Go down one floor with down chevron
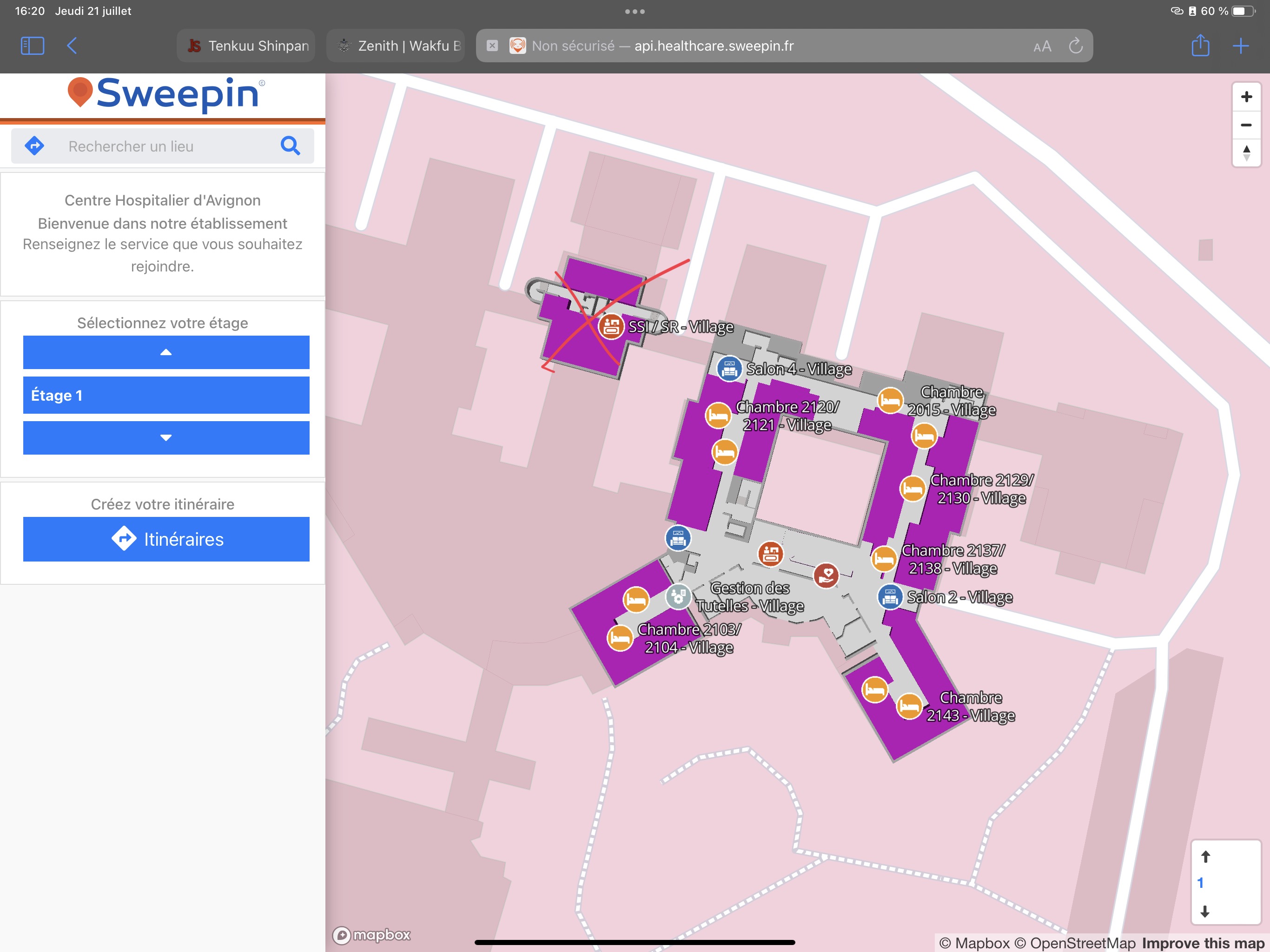 point(166,437)
